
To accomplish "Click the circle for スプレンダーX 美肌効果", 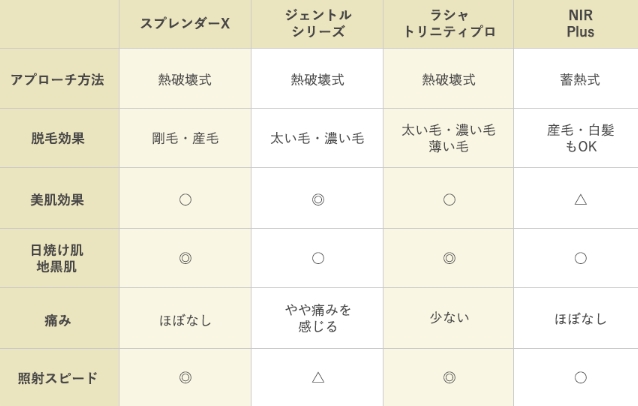I will pyautogui.click(x=185, y=200).
